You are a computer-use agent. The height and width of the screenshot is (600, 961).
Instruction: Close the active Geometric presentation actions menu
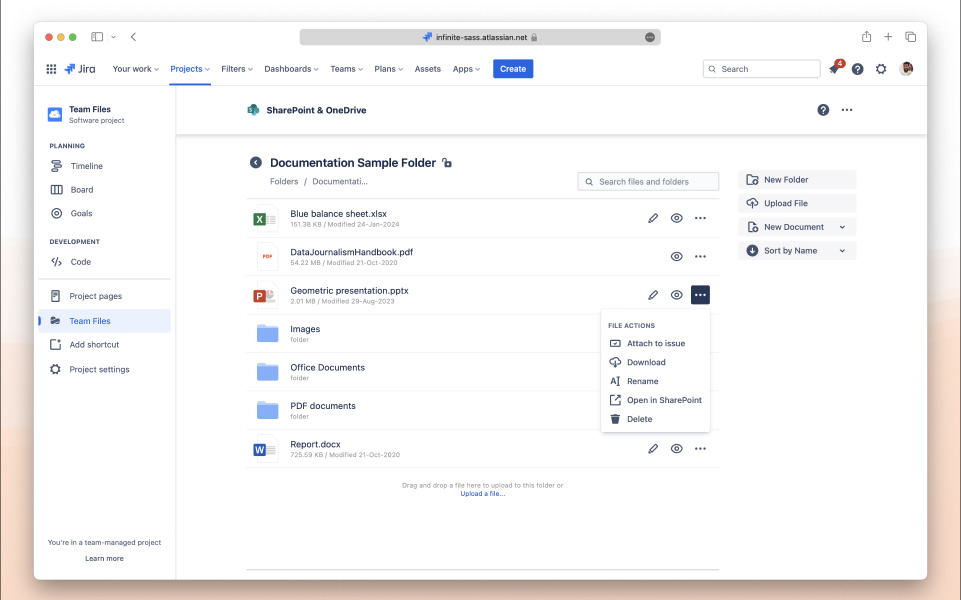tap(700, 295)
